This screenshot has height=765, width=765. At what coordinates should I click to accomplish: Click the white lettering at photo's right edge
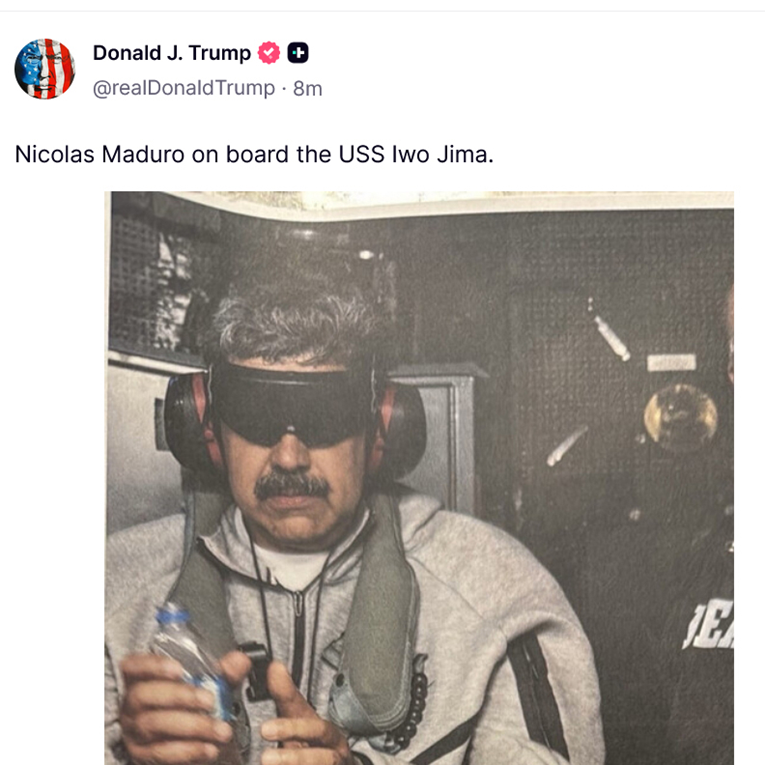tap(708, 624)
